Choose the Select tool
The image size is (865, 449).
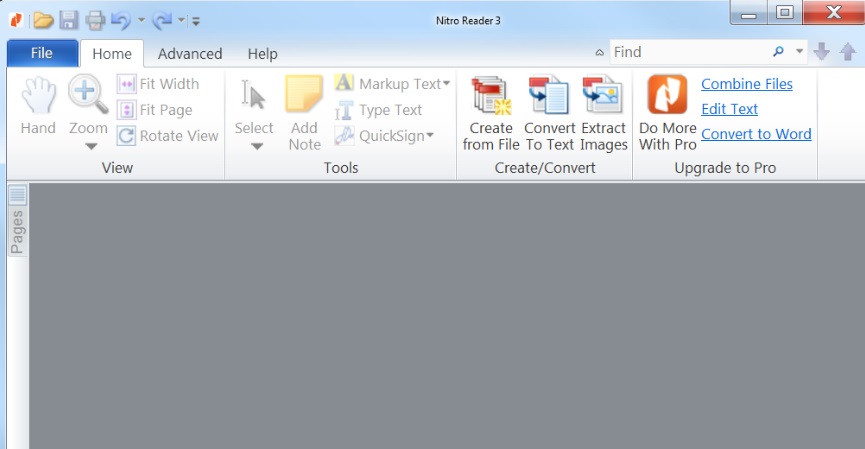pos(254,105)
